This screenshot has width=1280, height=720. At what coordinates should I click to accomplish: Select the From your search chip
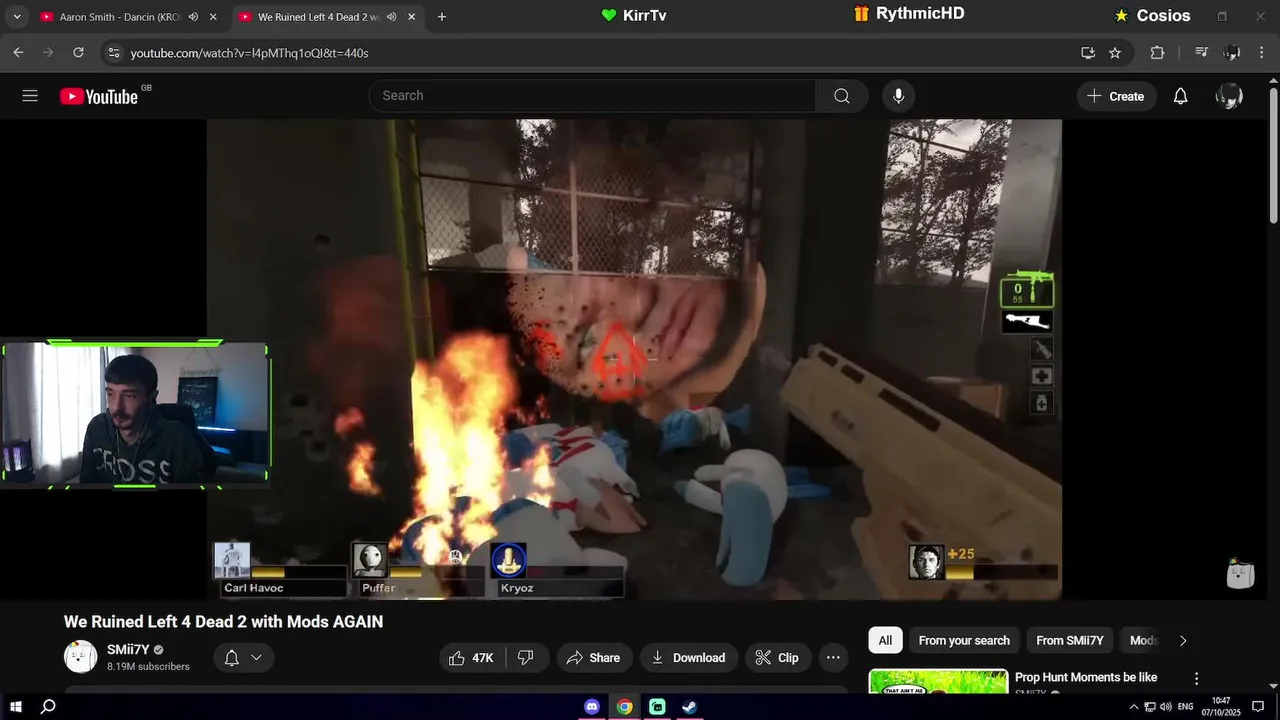pyautogui.click(x=964, y=641)
